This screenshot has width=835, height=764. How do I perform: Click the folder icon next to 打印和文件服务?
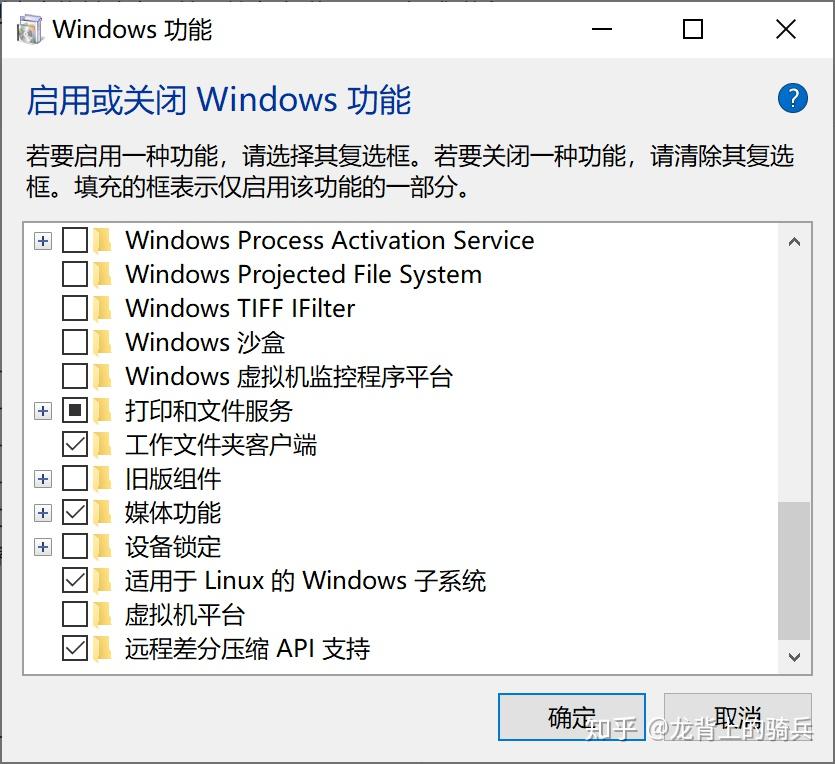tap(104, 410)
